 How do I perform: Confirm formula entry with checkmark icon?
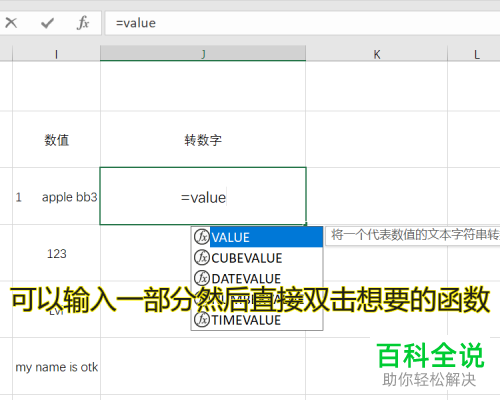tap(47, 23)
